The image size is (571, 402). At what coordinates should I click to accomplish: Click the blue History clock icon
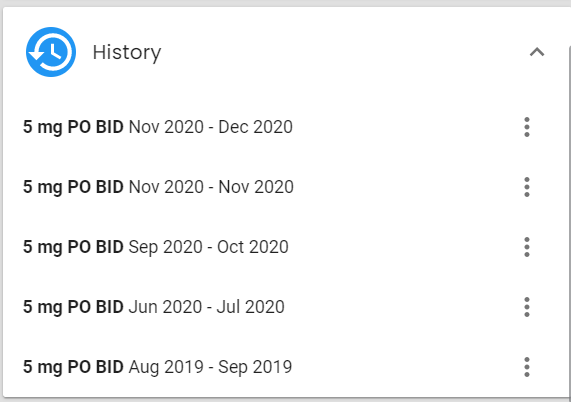pyautogui.click(x=51, y=52)
